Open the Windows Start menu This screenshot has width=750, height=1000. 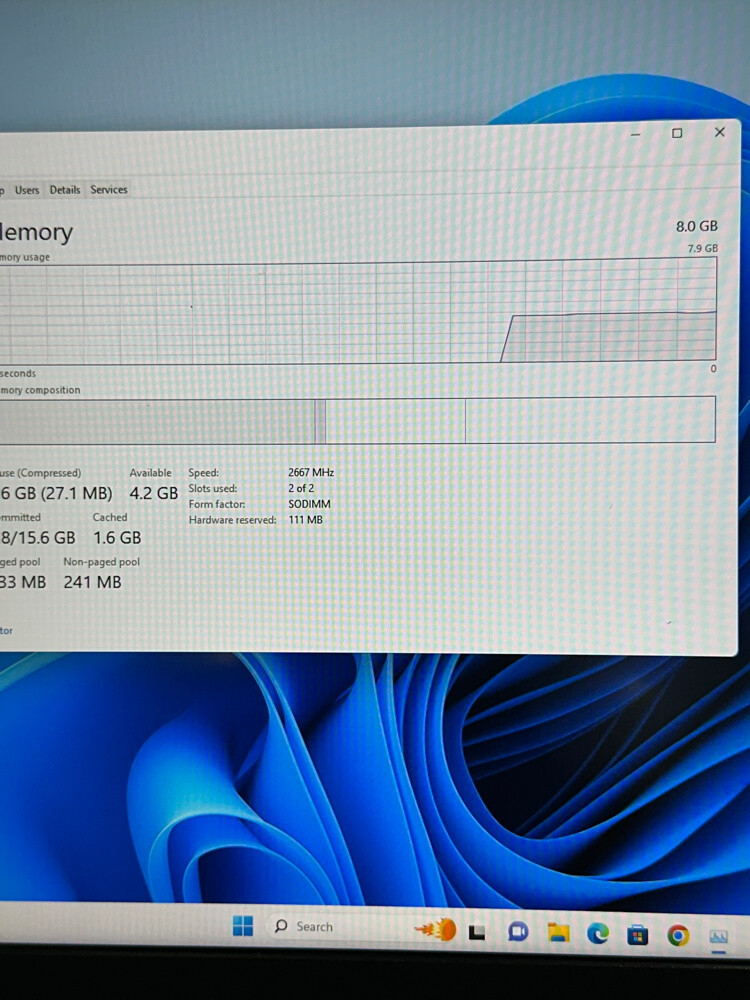tap(242, 925)
